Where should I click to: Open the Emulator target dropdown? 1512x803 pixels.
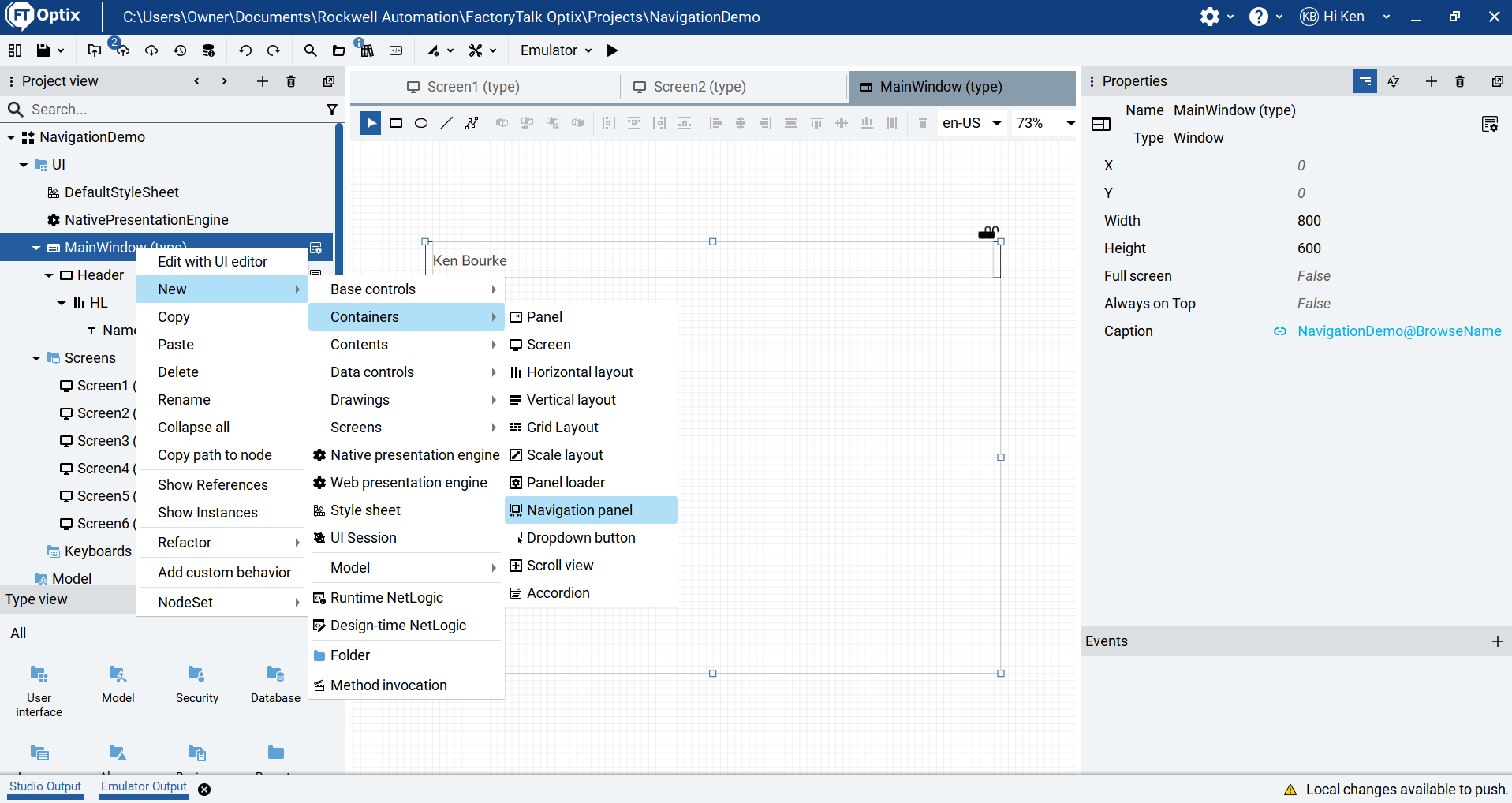[556, 50]
